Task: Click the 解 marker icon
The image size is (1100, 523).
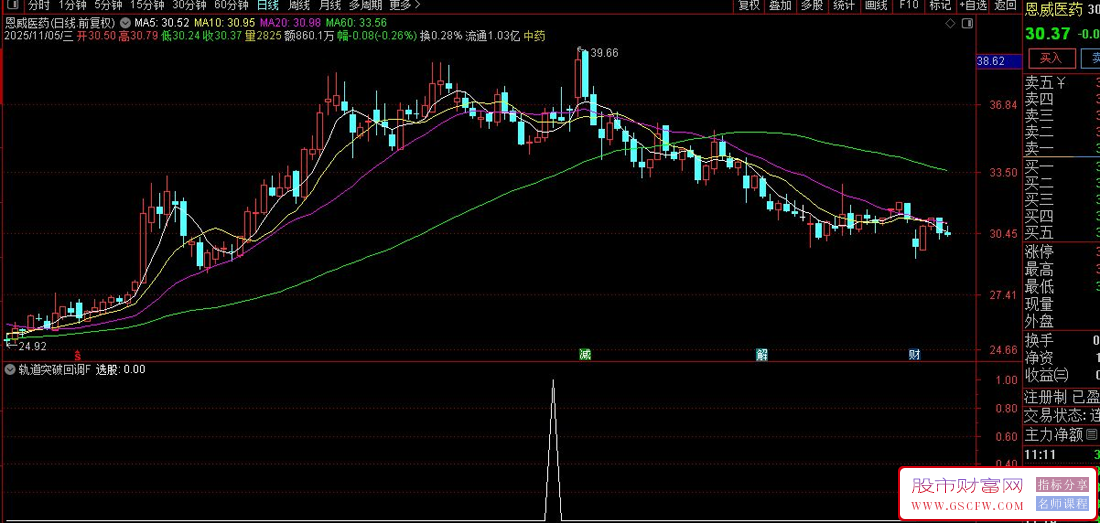Action: 762,354
